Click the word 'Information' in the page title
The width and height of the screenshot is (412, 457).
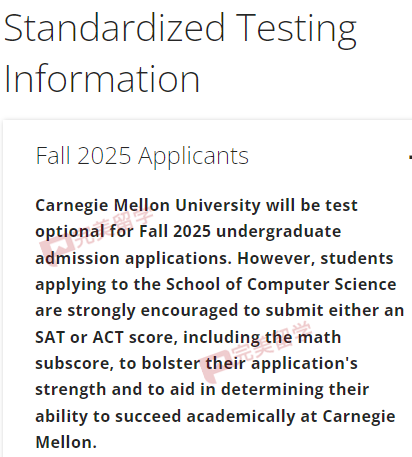(x=102, y=79)
